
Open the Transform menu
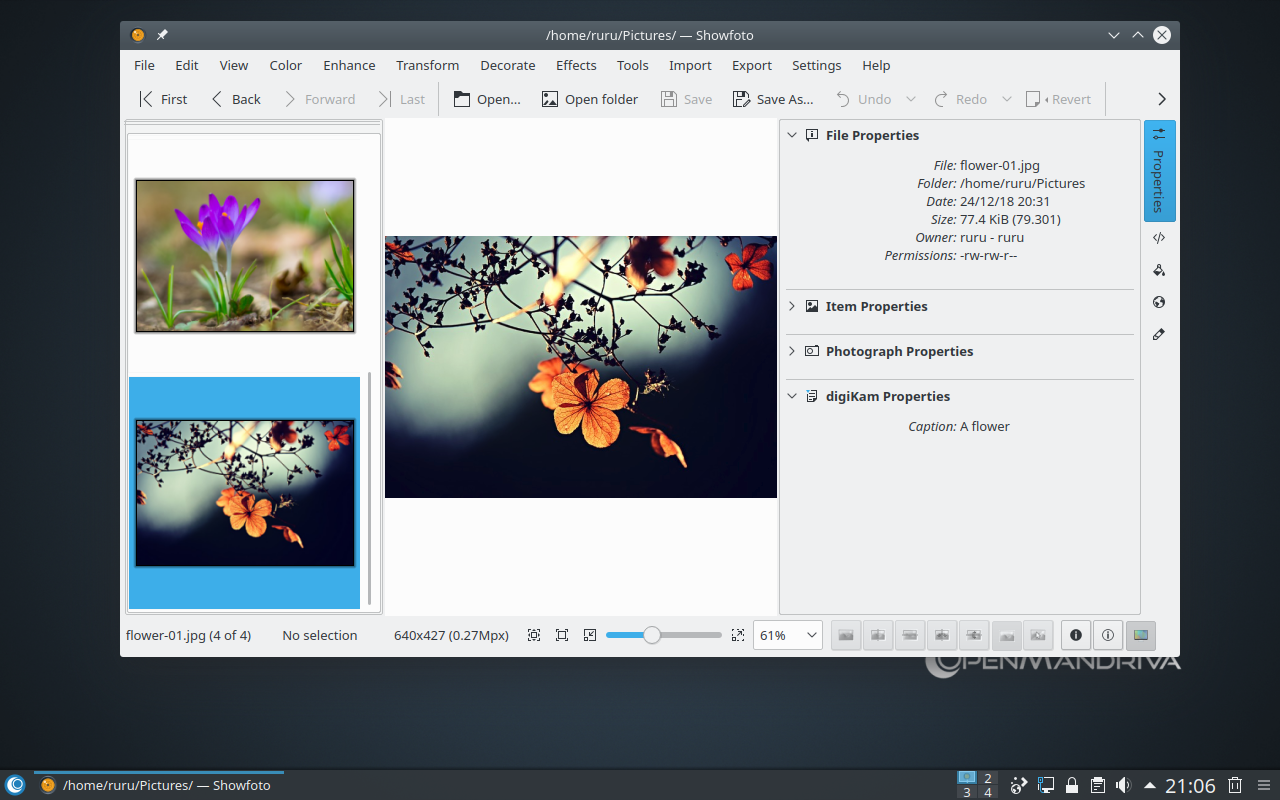[x=427, y=65]
